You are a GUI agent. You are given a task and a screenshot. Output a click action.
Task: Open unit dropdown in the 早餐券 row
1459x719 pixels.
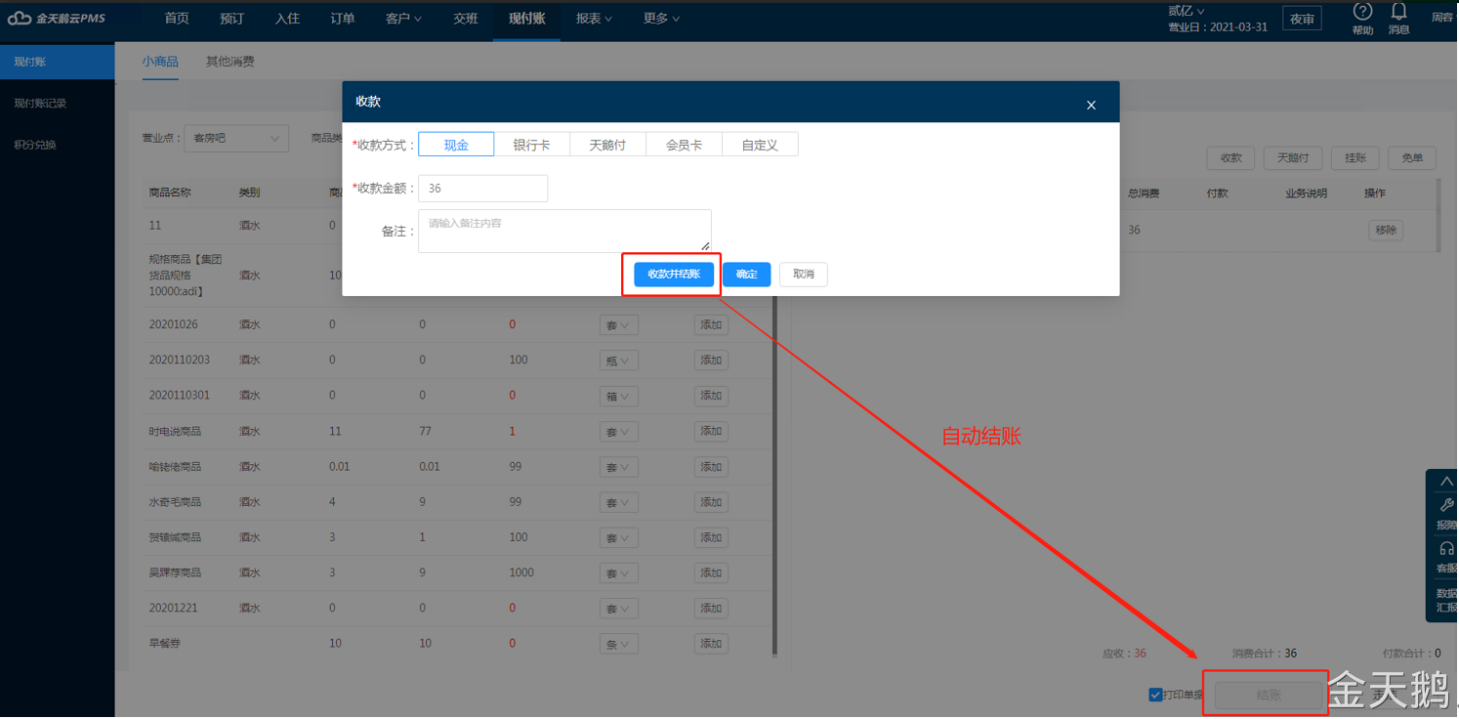618,644
